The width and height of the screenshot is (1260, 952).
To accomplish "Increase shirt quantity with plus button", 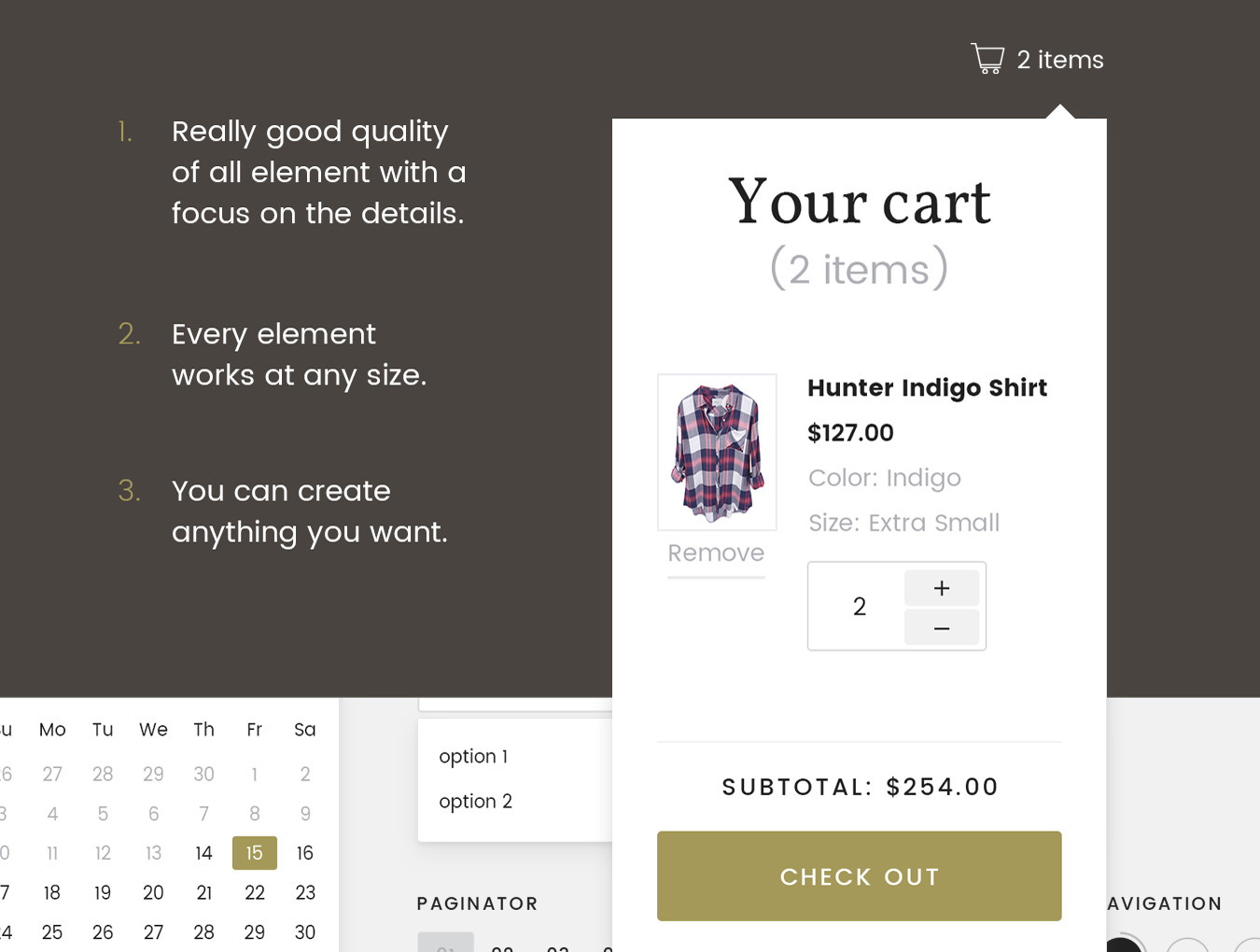I will pyautogui.click(x=941, y=588).
